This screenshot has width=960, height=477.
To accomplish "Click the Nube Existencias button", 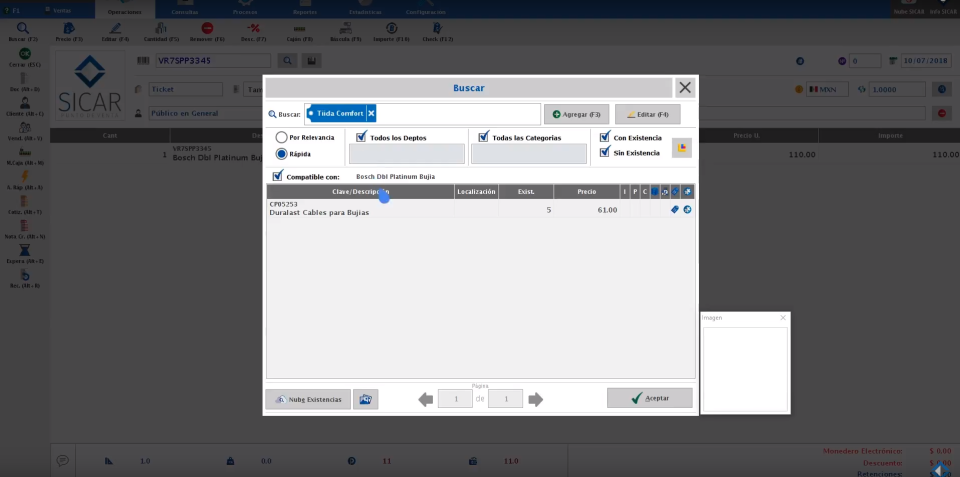I will (x=308, y=399).
